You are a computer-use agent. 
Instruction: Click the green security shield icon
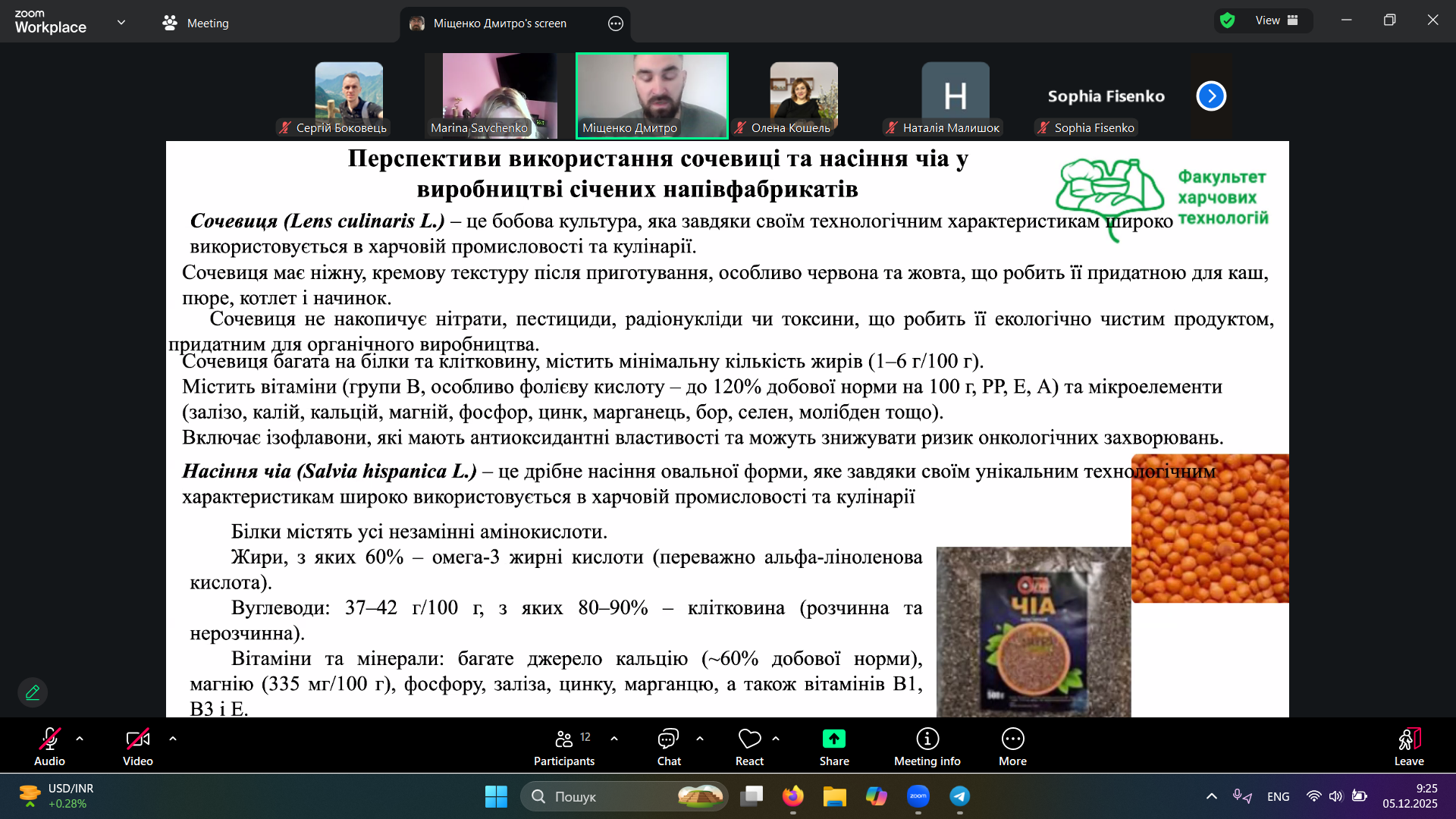click(1228, 20)
